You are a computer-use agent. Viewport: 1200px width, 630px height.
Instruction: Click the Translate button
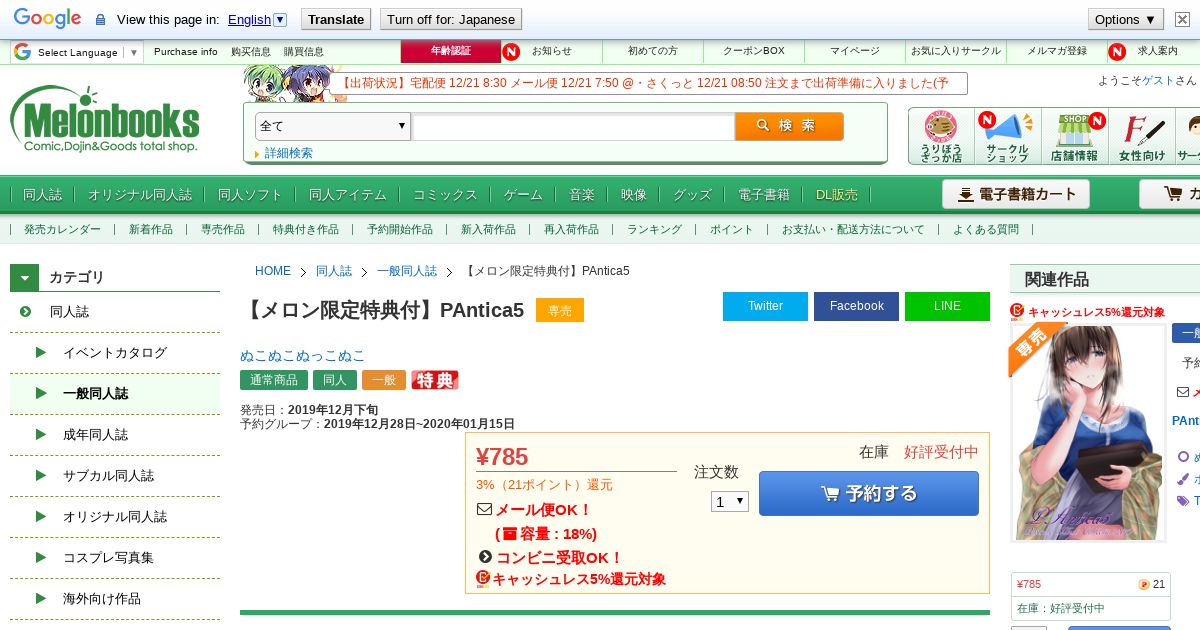point(335,19)
